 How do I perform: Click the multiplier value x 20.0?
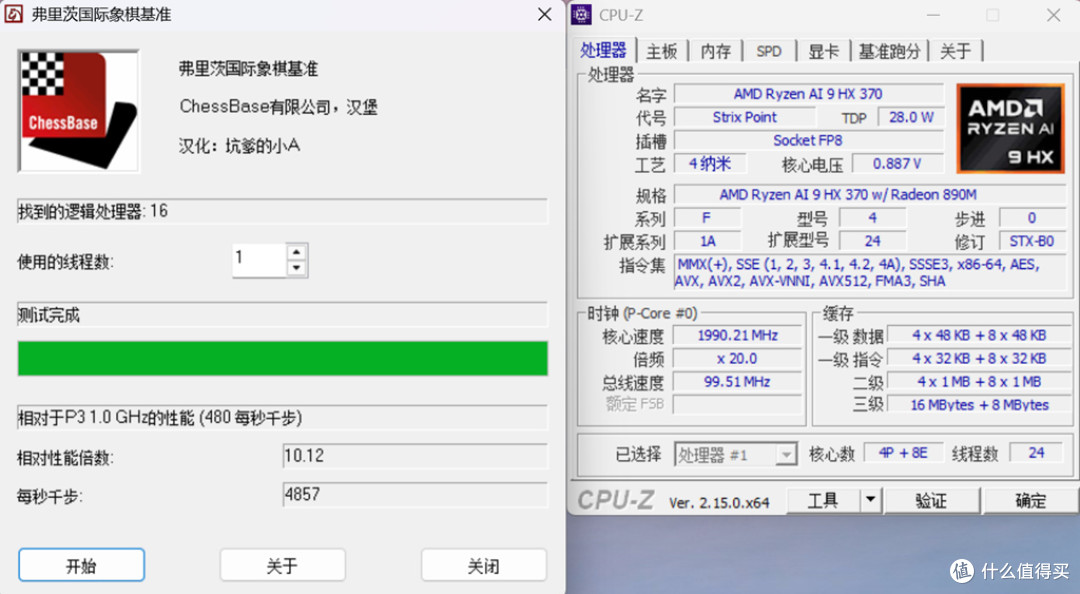coord(737,359)
